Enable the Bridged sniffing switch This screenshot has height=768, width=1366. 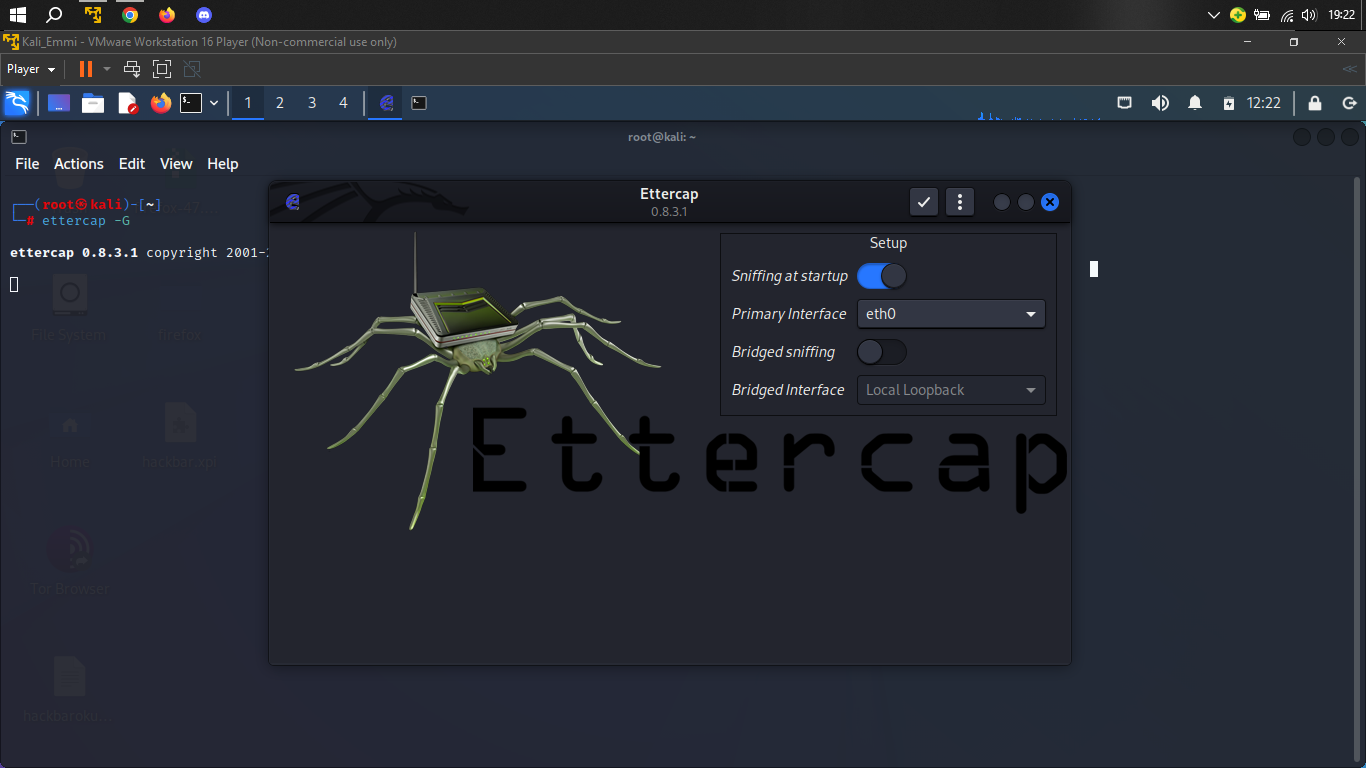click(882, 352)
